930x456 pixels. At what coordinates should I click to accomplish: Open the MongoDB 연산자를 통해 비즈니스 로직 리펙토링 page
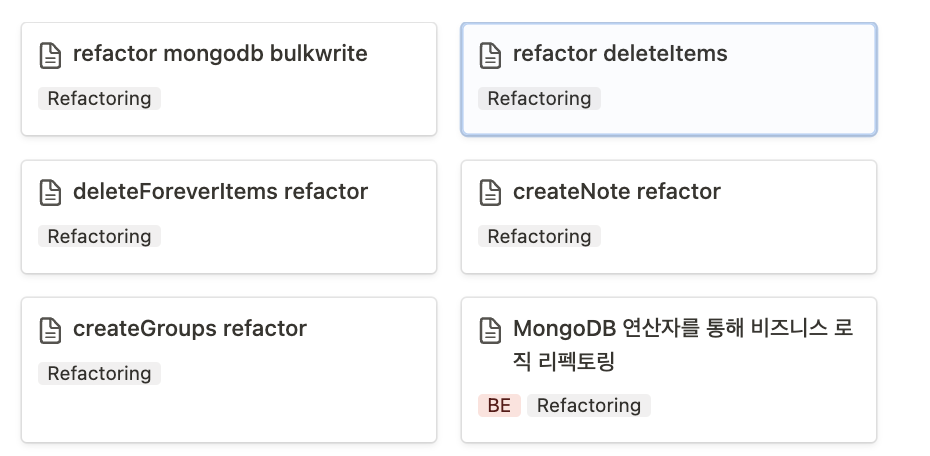[x=682, y=329]
